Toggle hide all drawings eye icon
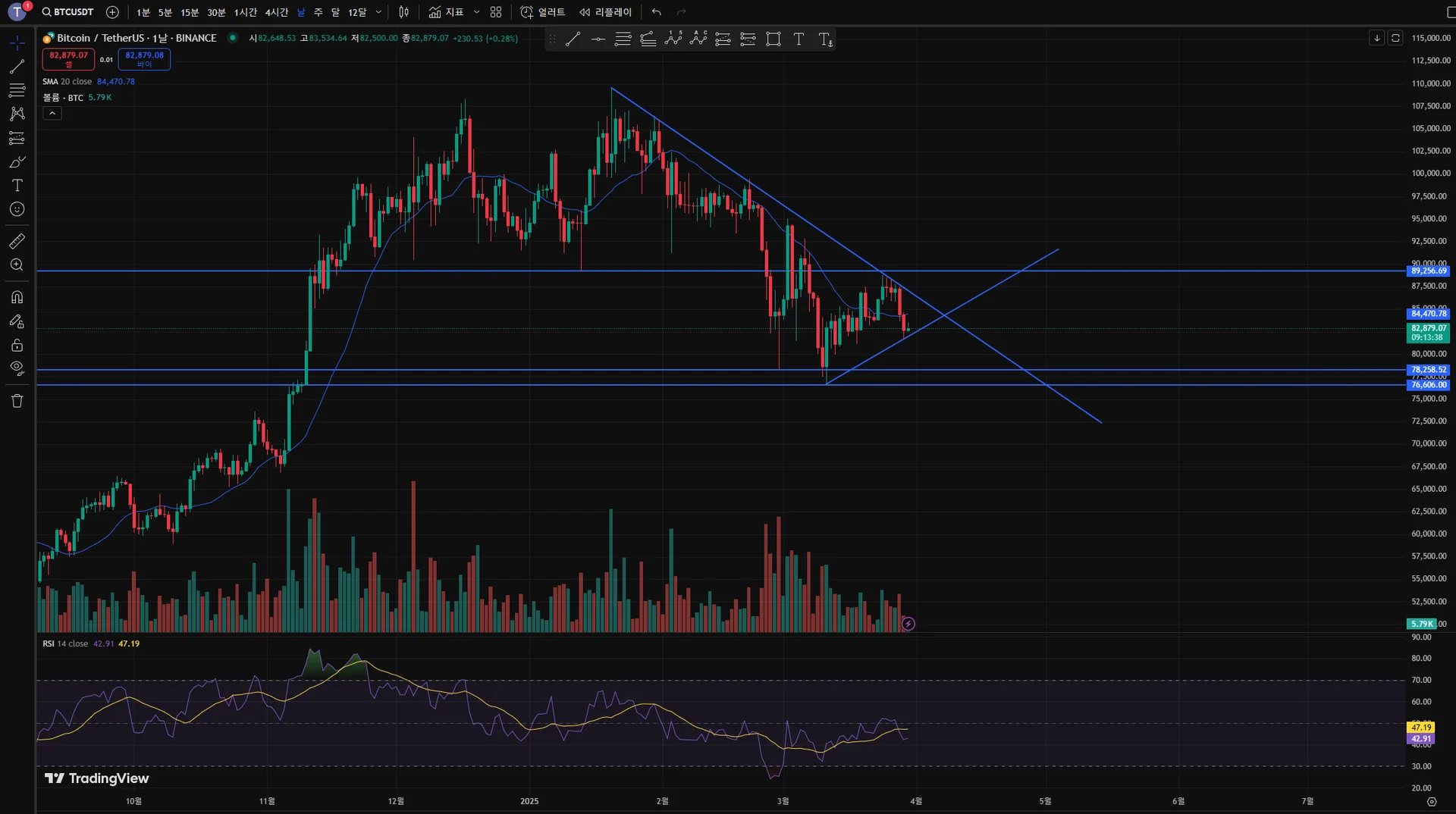Image resolution: width=1456 pixels, height=814 pixels. [x=17, y=368]
